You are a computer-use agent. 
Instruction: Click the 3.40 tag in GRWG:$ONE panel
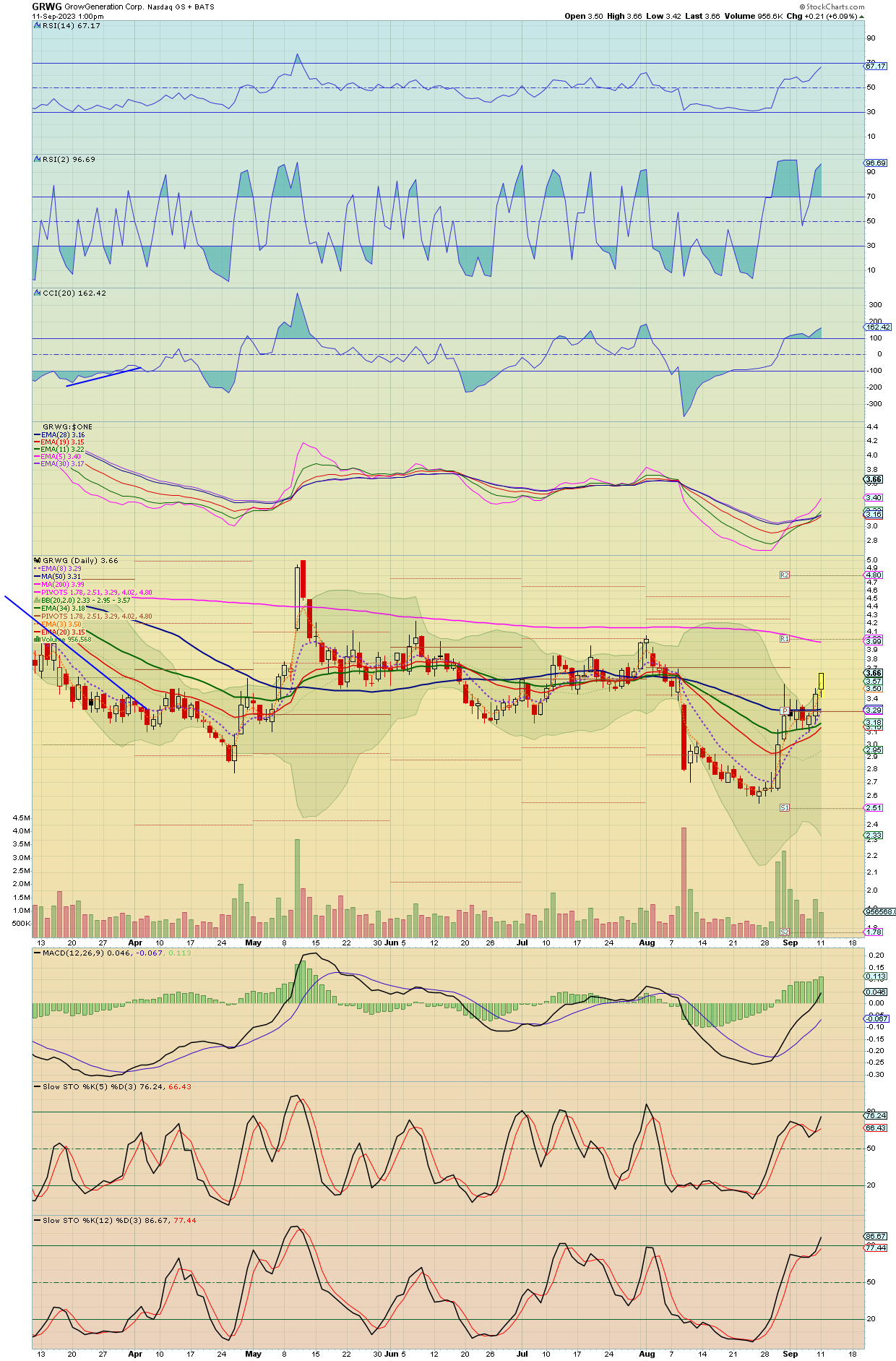pyautogui.click(x=874, y=497)
